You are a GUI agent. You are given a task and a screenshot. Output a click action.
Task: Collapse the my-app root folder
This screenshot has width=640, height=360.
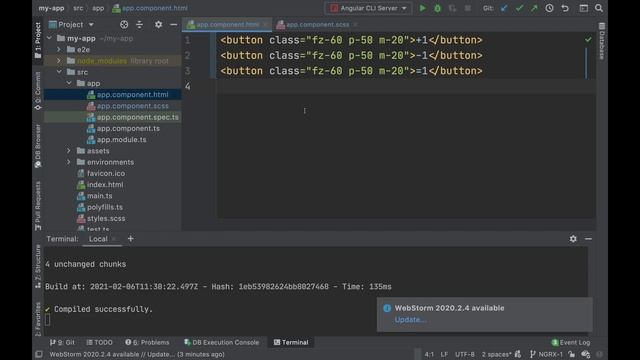(x=49, y=38)
